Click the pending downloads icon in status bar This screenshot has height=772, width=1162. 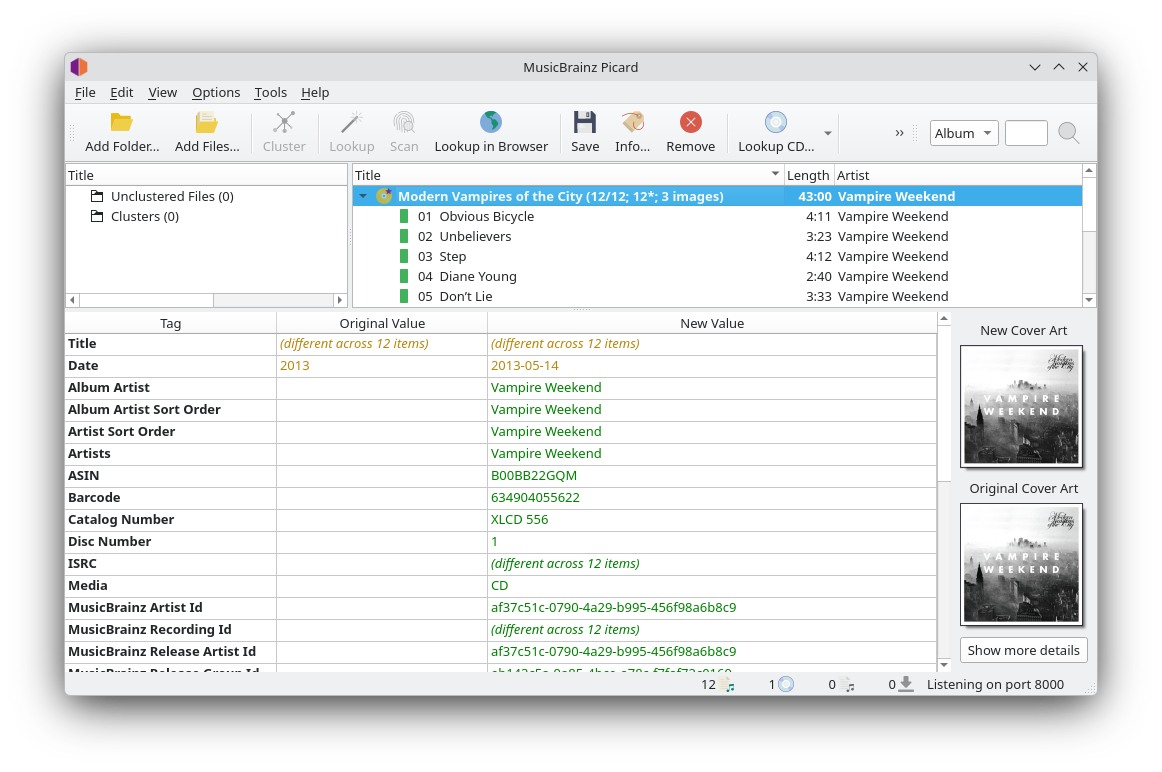click(x=906, y=685)
